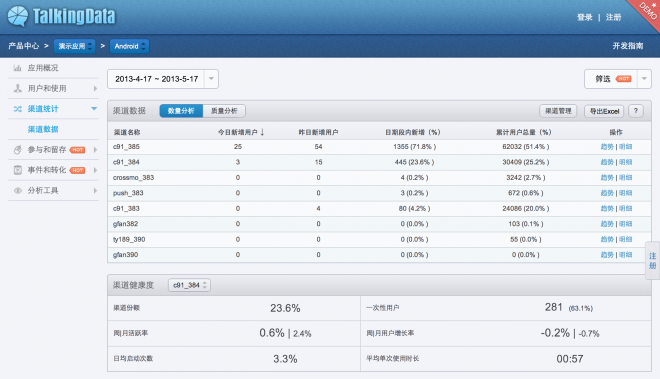Expand the 用户和使用 menu arrow
660x379 pixels.
point(95,88)
